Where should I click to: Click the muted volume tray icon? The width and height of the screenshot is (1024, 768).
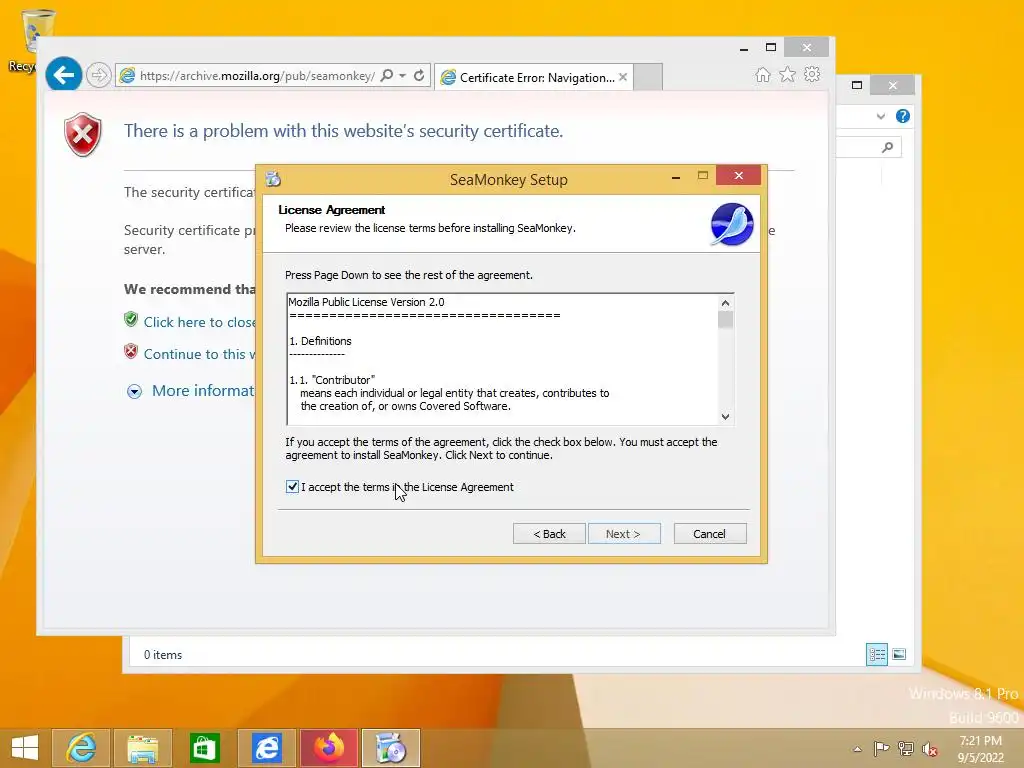(x=929, y=748)
